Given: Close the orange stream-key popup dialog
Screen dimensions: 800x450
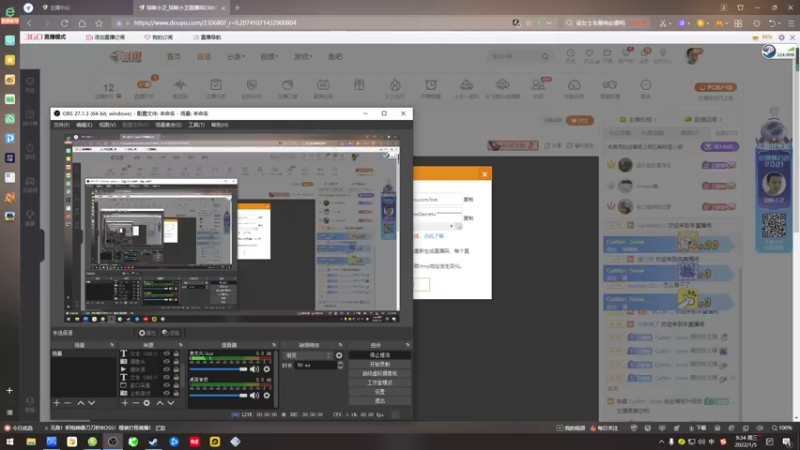Looking at the screenshot, I should tap(484, 174).
